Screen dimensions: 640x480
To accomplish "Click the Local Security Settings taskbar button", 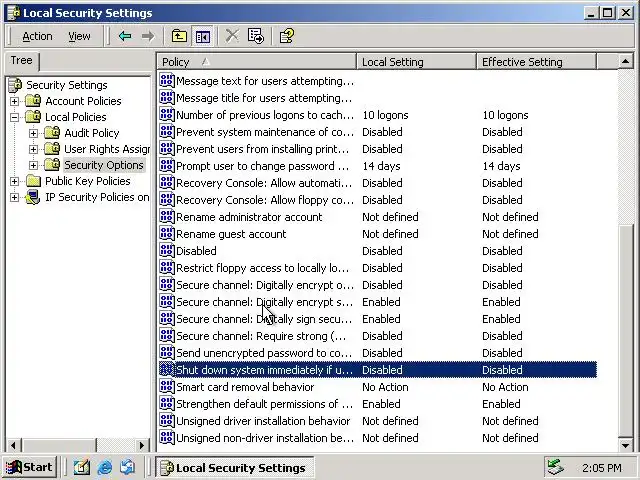I will pyautogui.click(x=235, y=467).
